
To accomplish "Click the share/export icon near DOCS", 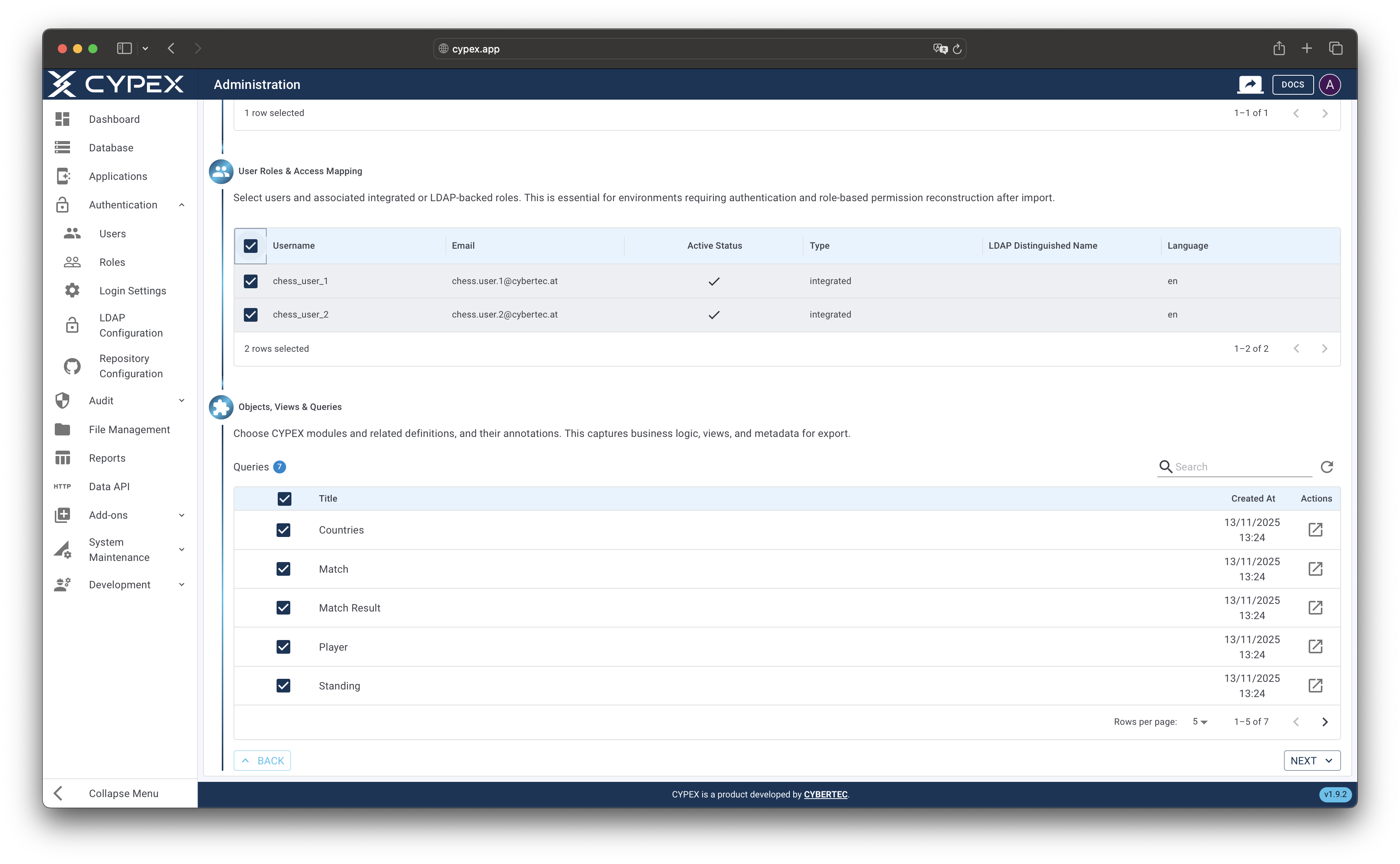I will 1250,84.
